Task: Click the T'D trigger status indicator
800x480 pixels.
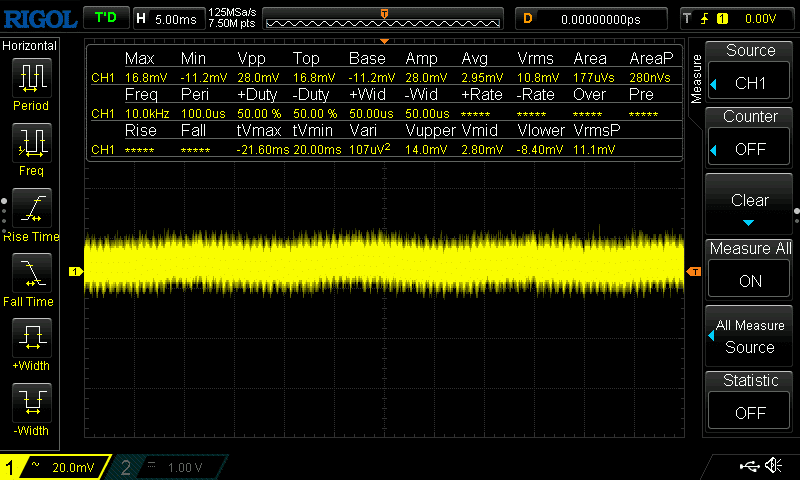Action: click(104, 18)
